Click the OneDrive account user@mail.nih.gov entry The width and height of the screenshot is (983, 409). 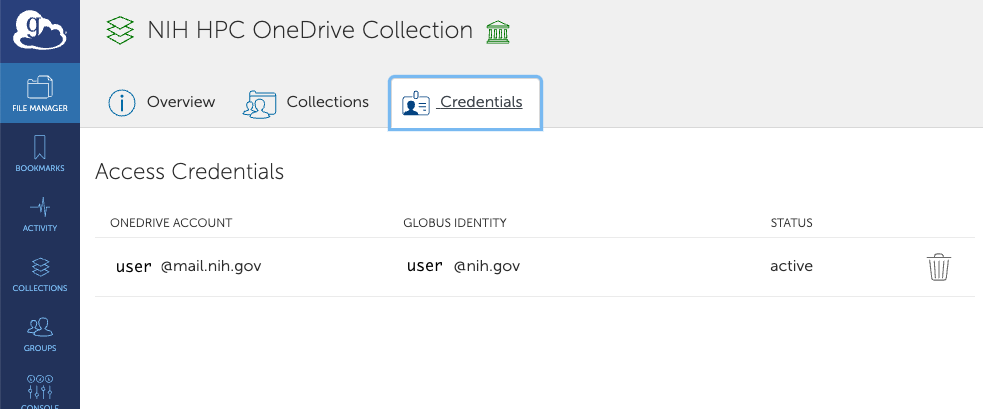(x=189, y=266)
